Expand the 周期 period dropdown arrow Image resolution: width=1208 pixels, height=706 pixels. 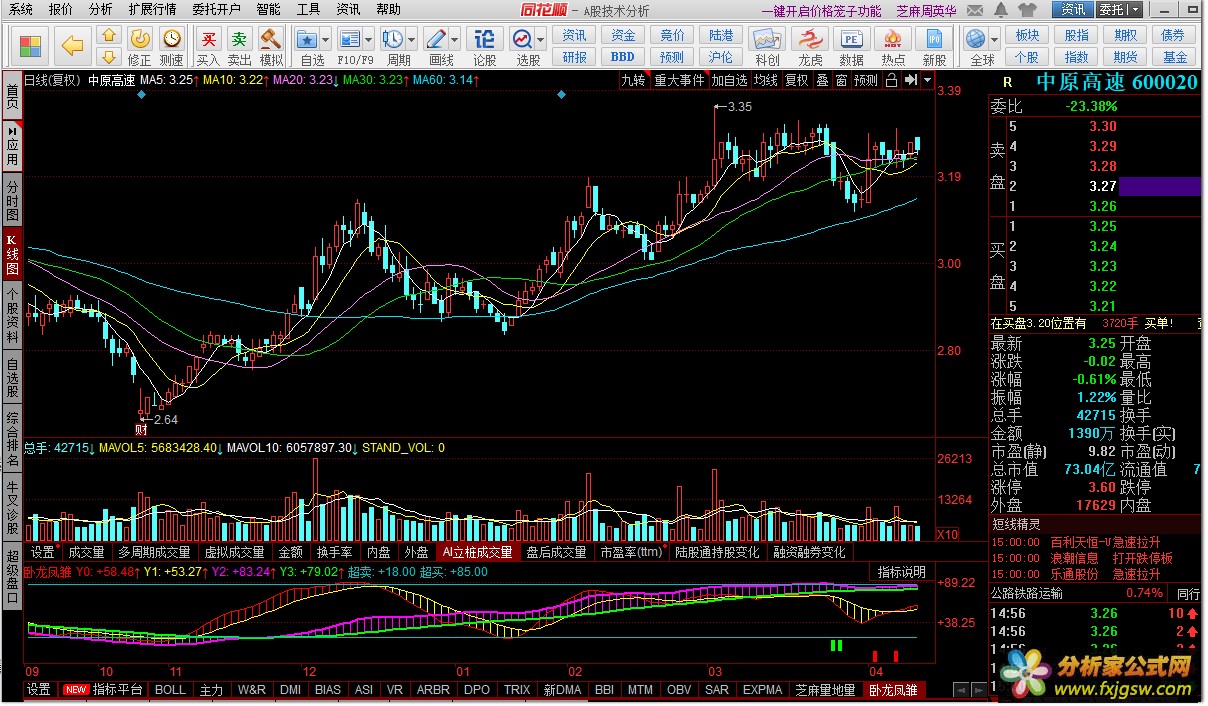(x=411, y=40)
